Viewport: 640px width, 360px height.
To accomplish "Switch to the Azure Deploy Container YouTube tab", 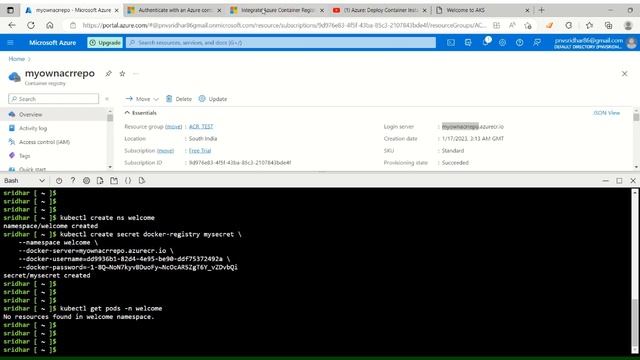I will coord(380,10).
